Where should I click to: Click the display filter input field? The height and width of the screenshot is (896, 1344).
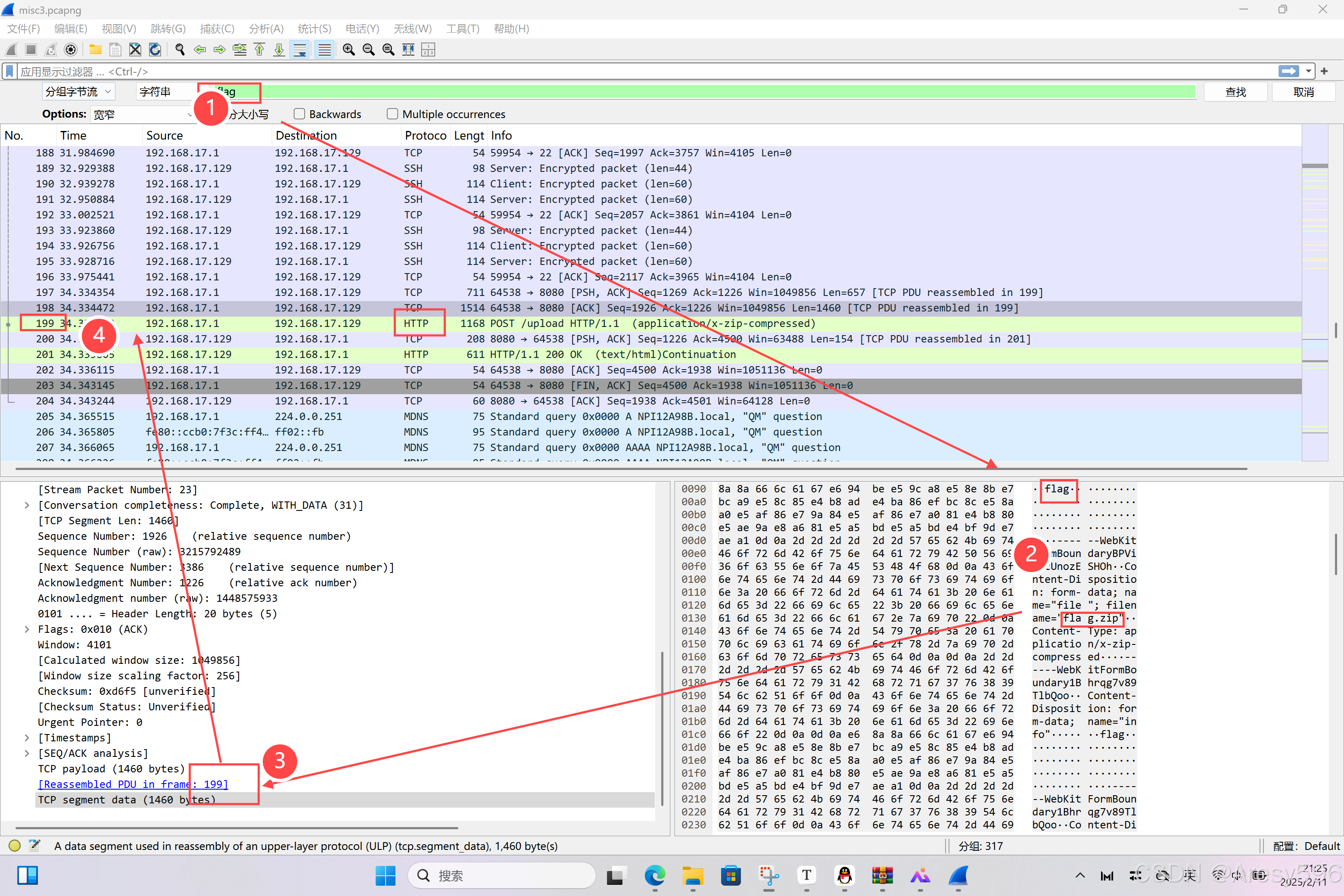point(628,72)
